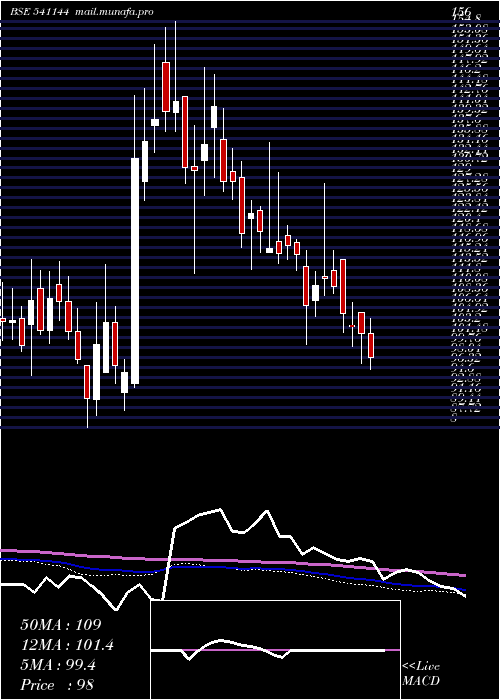The width and height of the screenshot is (500, 700).
Task: Click the 'mail.munafa.pro' text in the header
Action: [x=113, y=12]
